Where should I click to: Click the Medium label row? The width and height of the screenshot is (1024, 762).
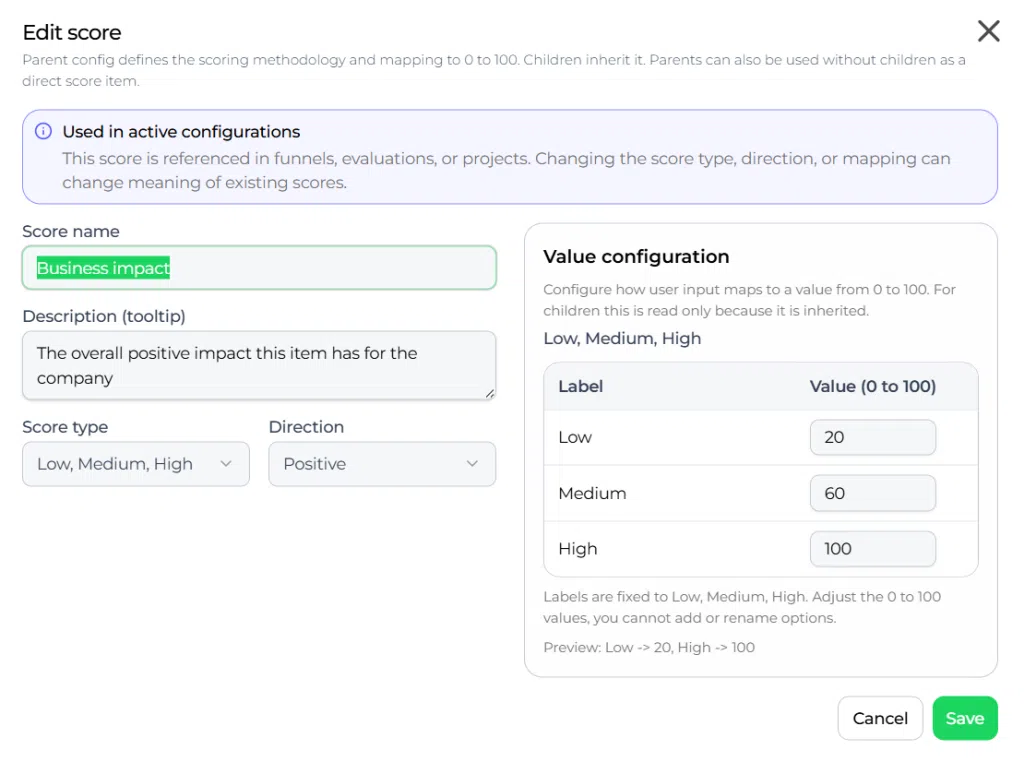coord(761,493)
